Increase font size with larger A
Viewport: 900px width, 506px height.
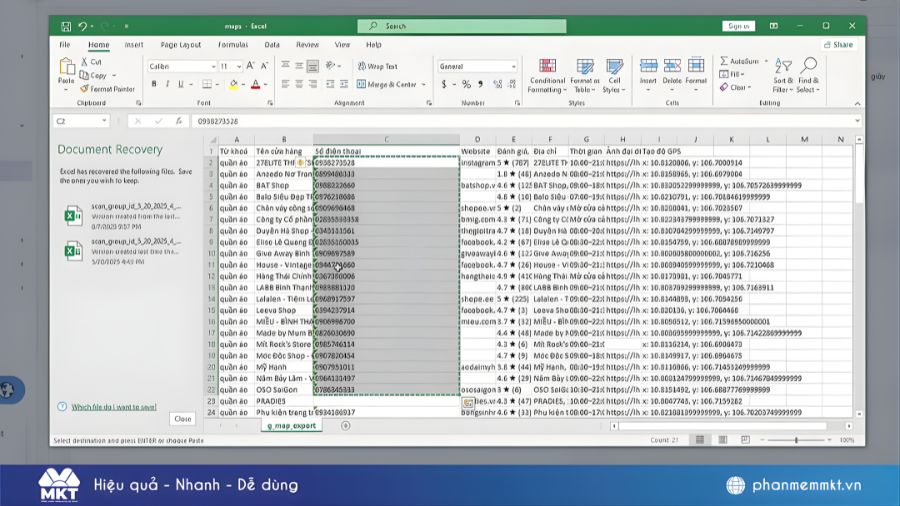250,66
